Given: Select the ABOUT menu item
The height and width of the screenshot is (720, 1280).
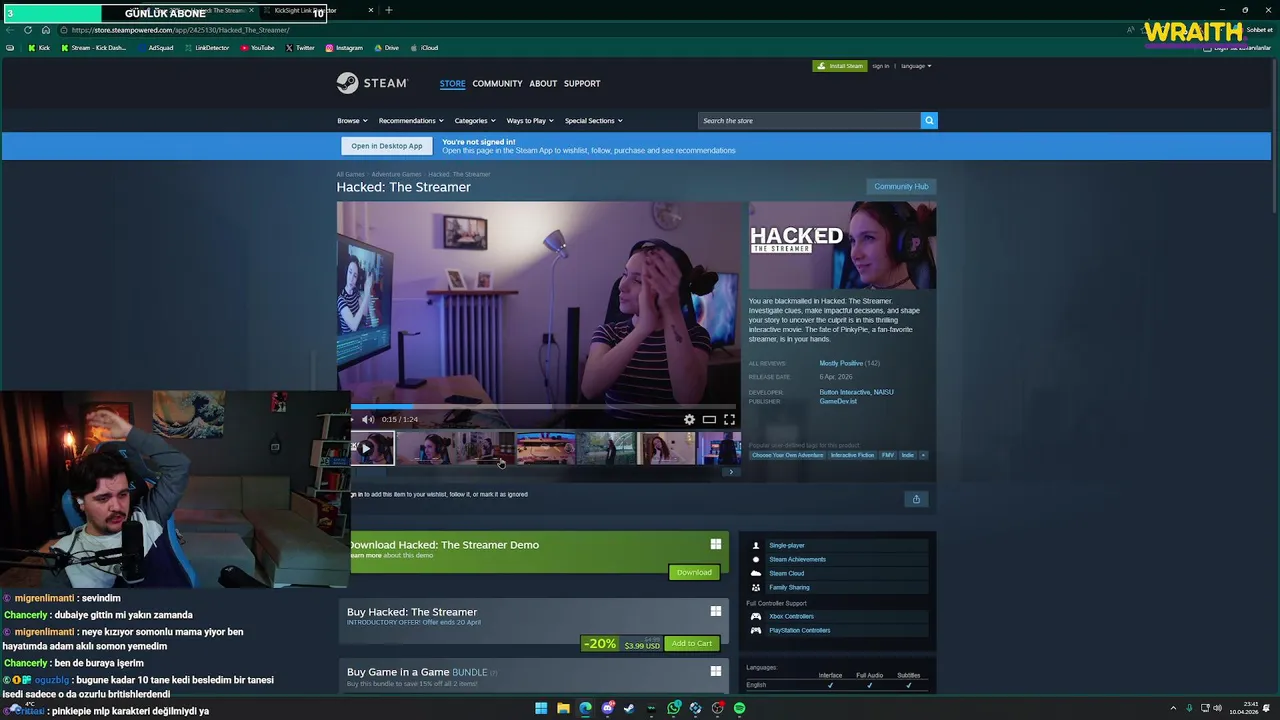Looking at the screenshot, I should click(543, 84).
